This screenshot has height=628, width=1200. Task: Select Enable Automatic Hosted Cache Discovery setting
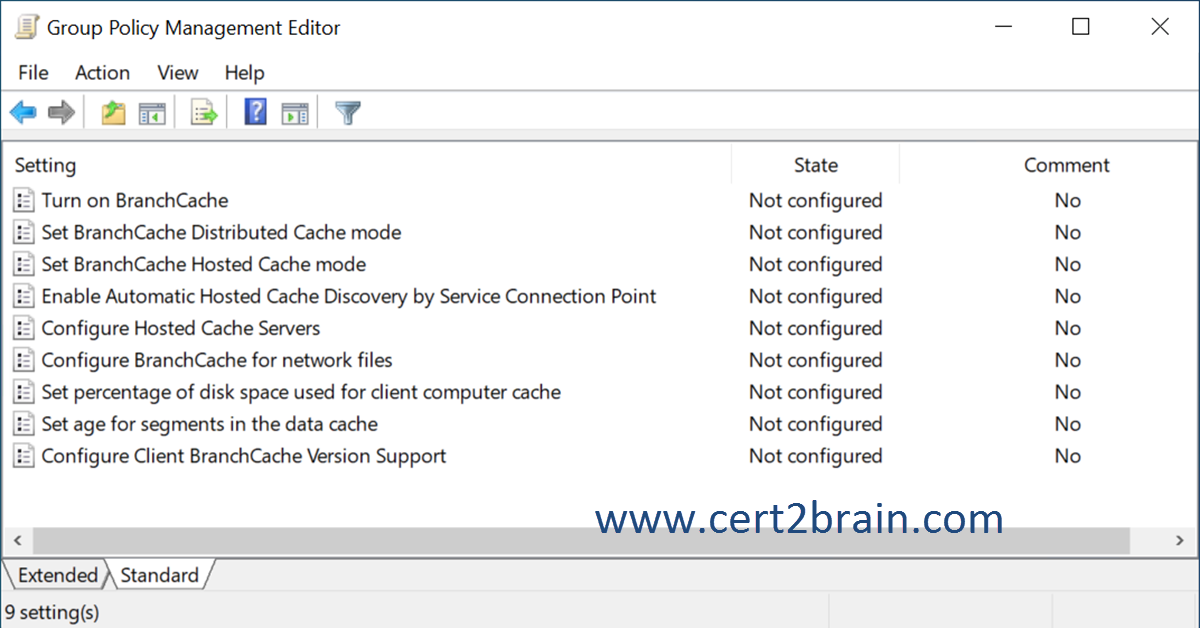[x=349, y=296]
